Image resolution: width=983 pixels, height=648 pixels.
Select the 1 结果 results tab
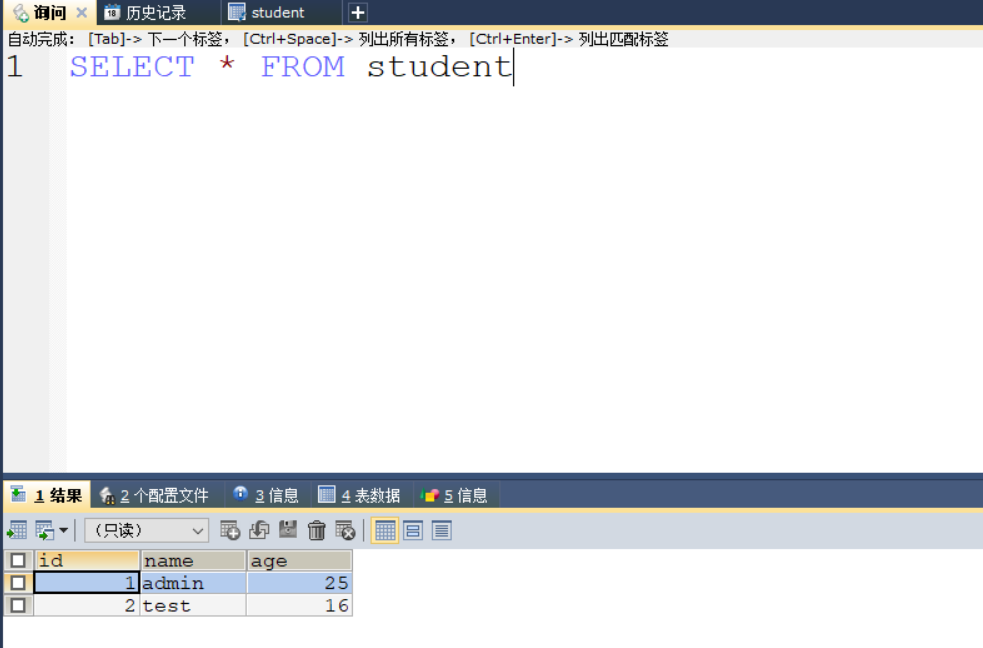click(x=48, y=495)
